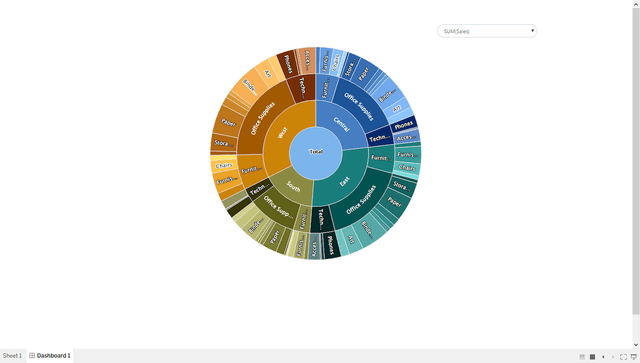Image resolution: width=640 pixels, height=363 pixels.
Task: Click the scrollbar down arrow
Action: coord(636,345)
